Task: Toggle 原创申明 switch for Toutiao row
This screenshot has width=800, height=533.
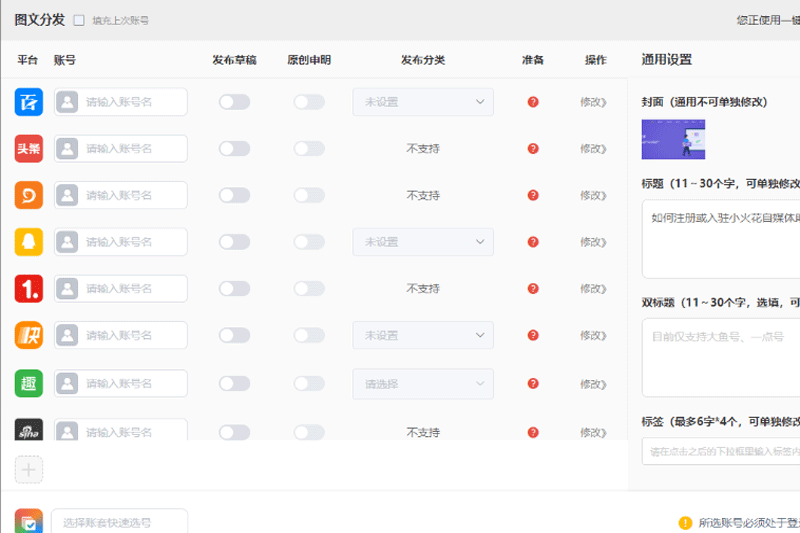Action: coord(309,149)
